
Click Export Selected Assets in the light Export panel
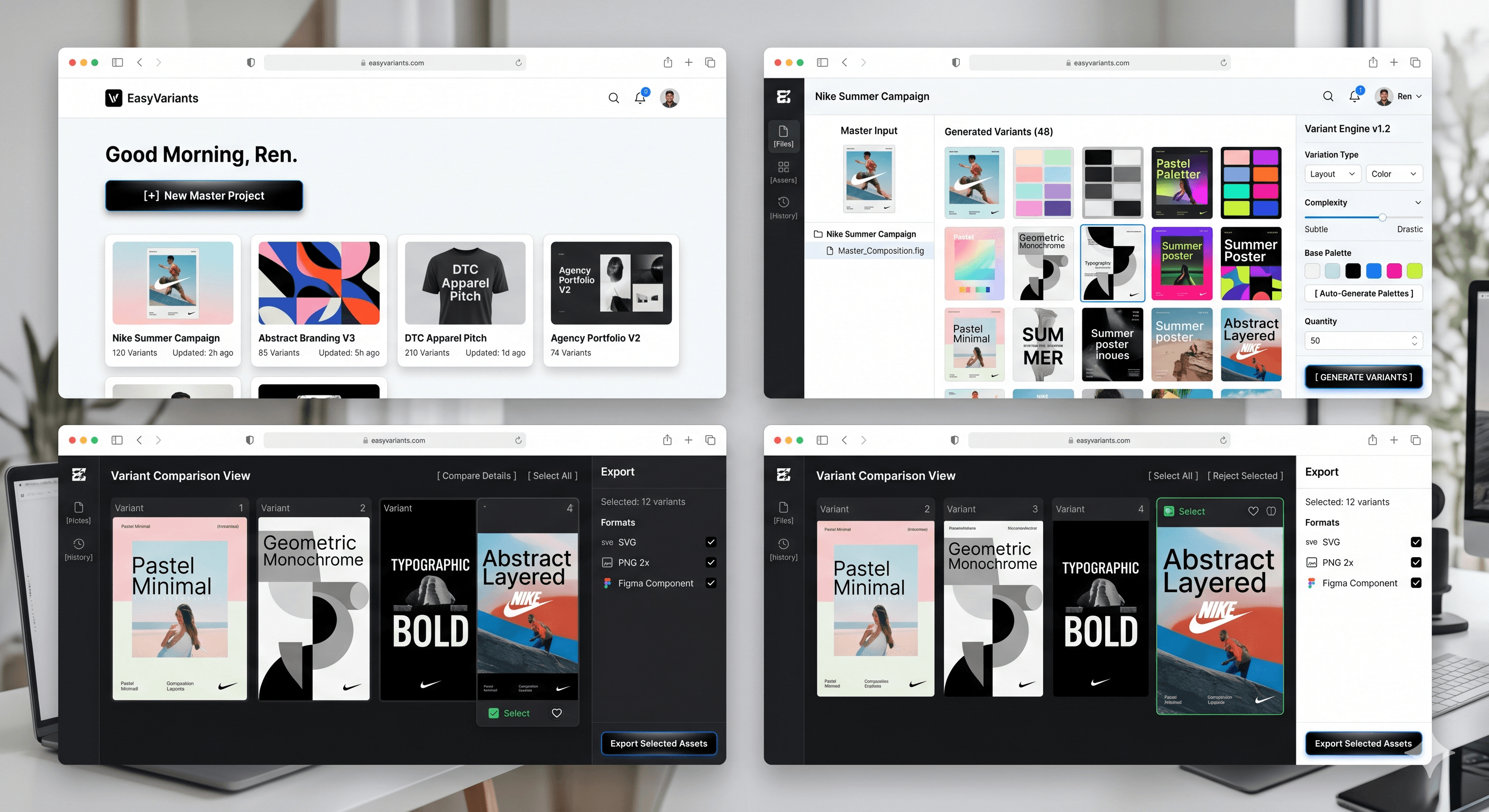click(x=1364, y=744)
